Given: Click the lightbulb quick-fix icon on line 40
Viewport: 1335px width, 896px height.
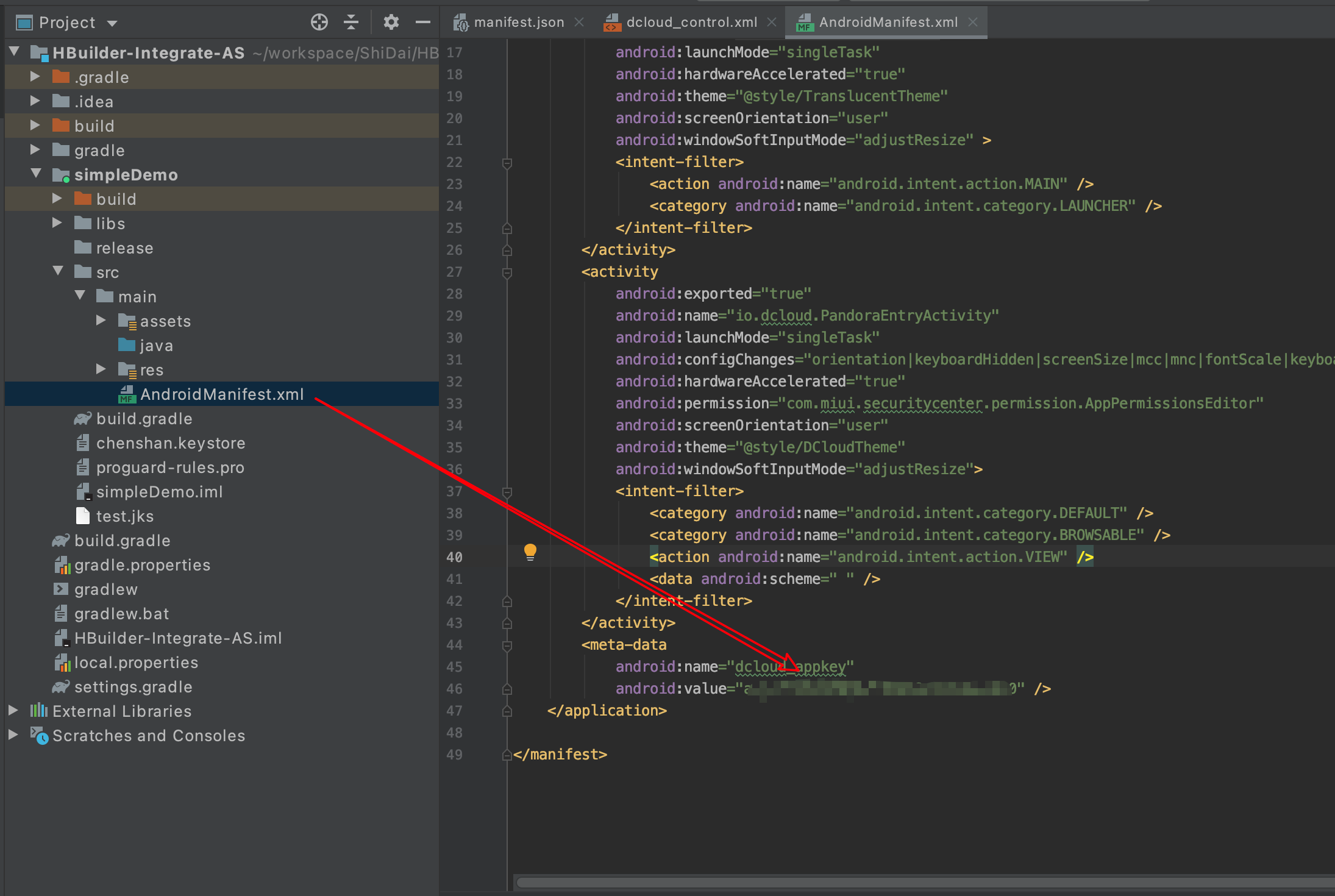Looking at the screenshot, I should [x=530, y=552].
